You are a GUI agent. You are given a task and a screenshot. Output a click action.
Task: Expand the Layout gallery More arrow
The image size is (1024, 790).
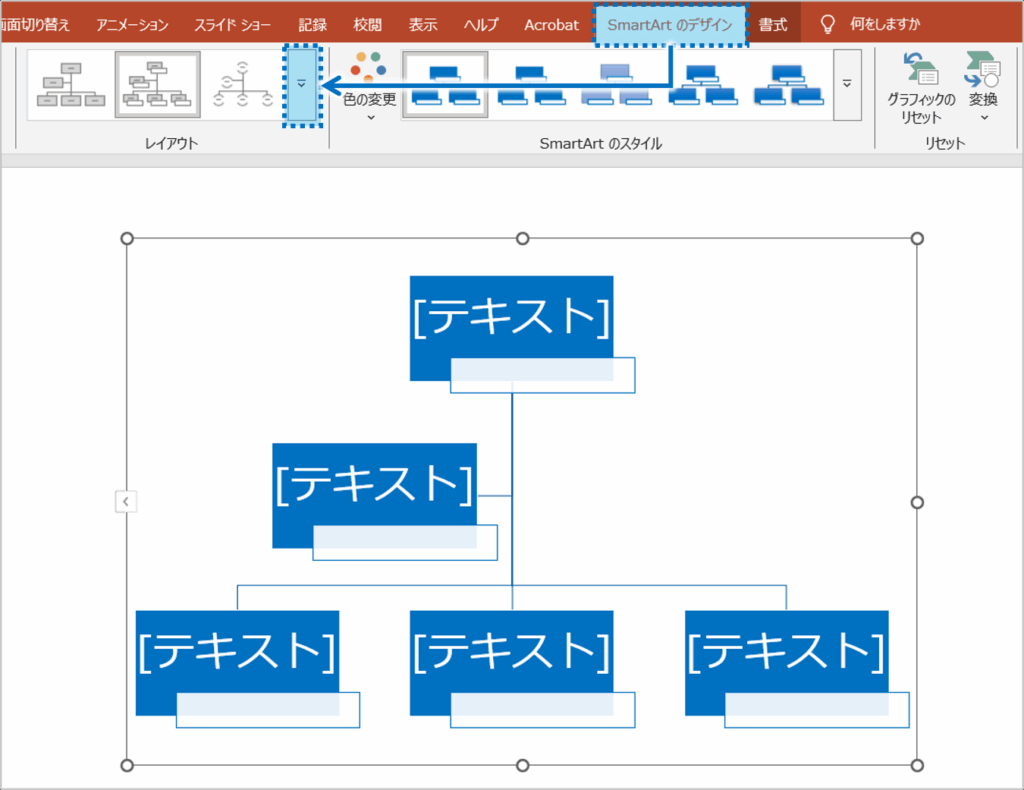[x=302, y=84]
